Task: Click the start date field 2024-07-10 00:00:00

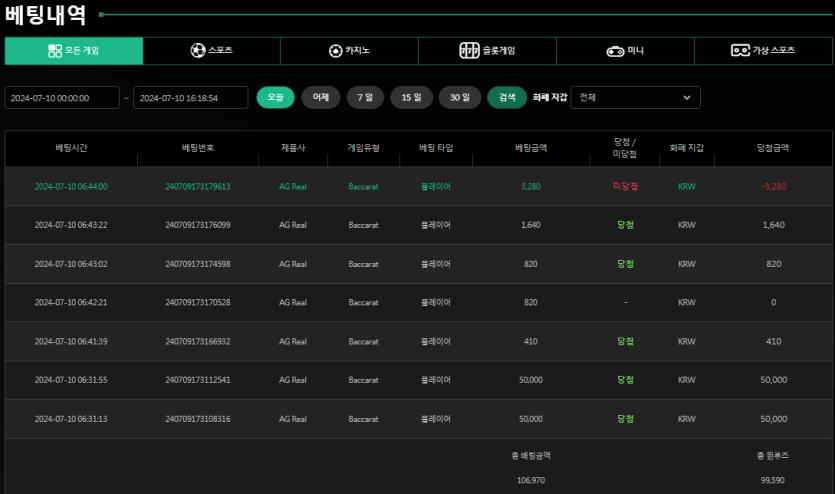Action: tap(62, 98)
